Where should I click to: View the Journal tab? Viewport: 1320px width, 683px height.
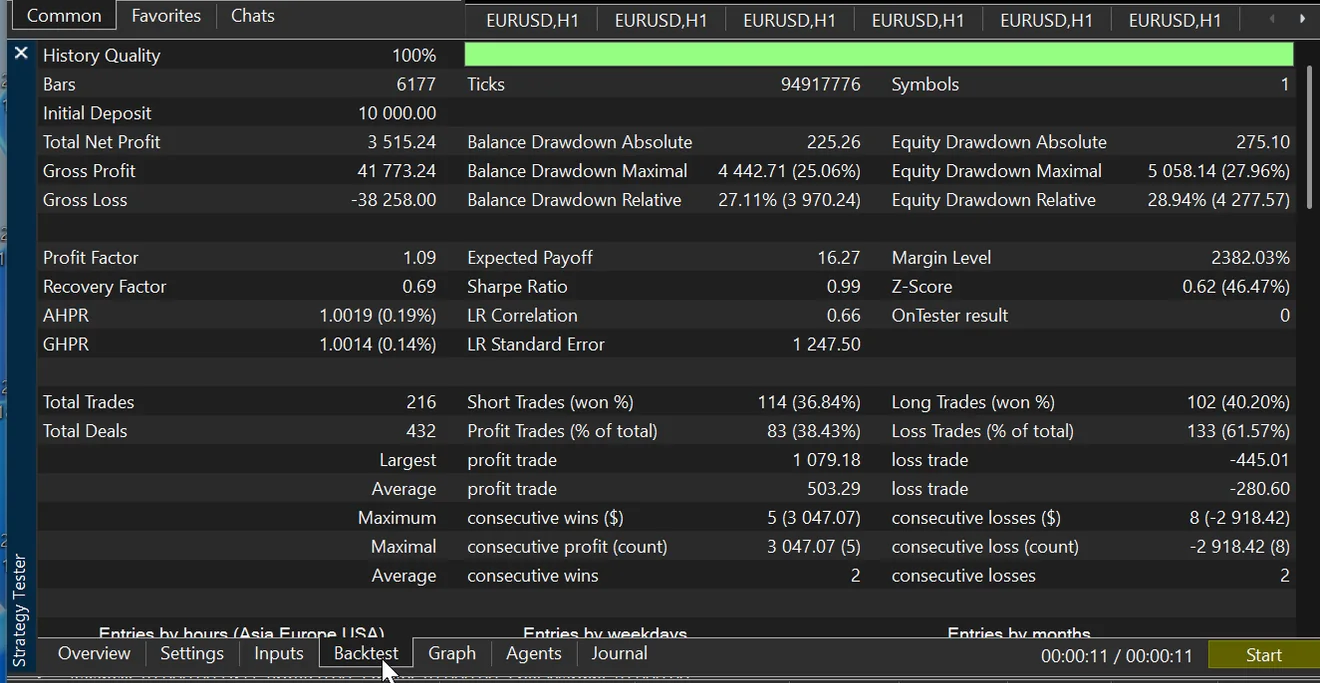coord(619,653)
